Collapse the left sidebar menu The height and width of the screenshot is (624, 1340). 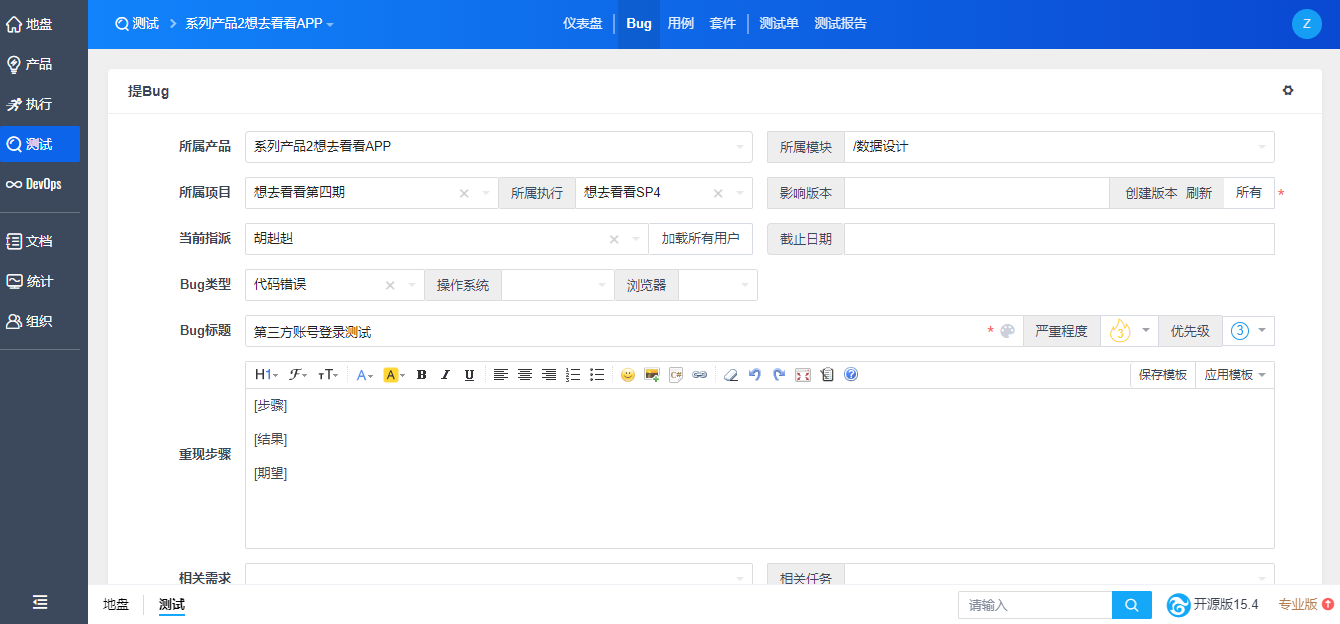pos(40,602)
